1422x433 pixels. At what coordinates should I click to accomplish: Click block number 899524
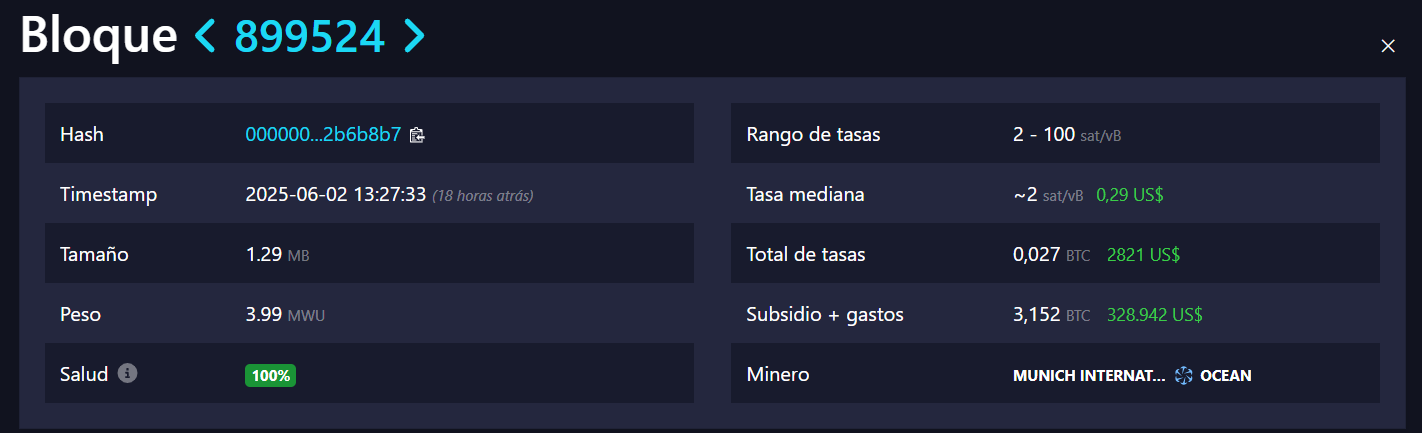309,36
